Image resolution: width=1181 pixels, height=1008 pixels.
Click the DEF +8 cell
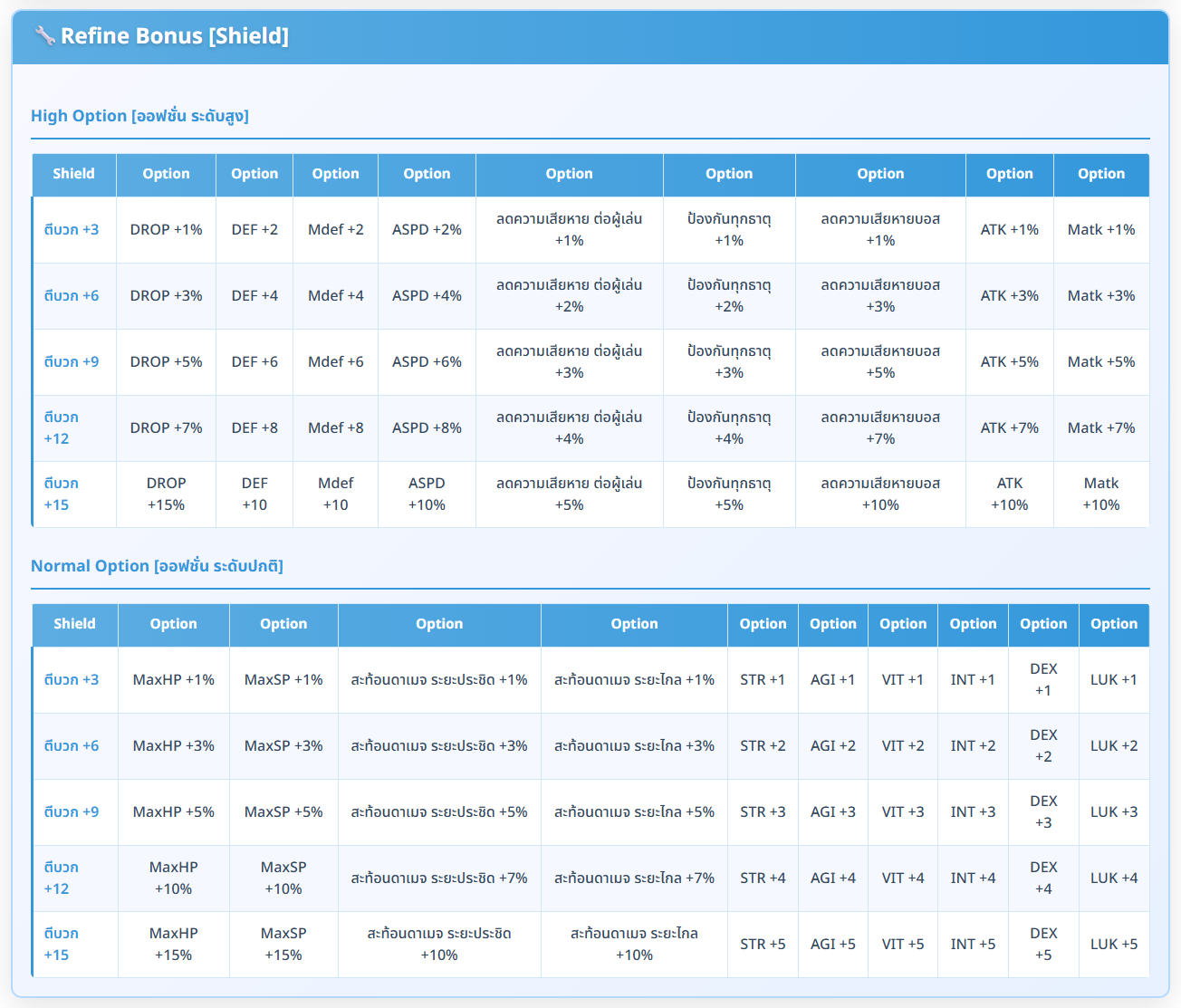[254, 428]
